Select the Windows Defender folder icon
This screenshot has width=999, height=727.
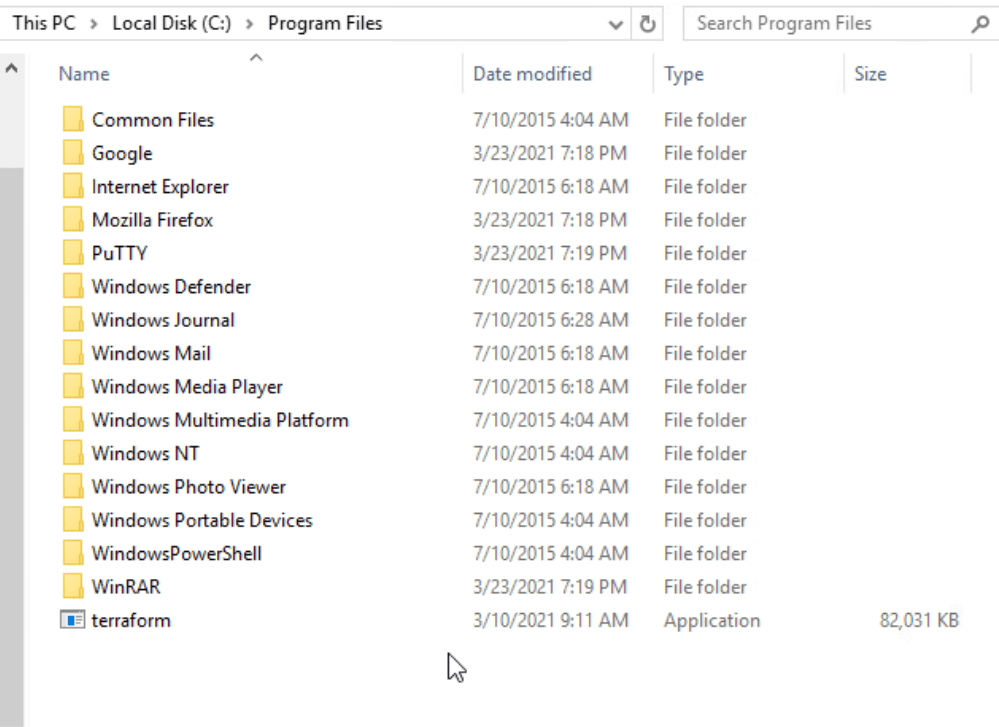click(x=72, y=287)
